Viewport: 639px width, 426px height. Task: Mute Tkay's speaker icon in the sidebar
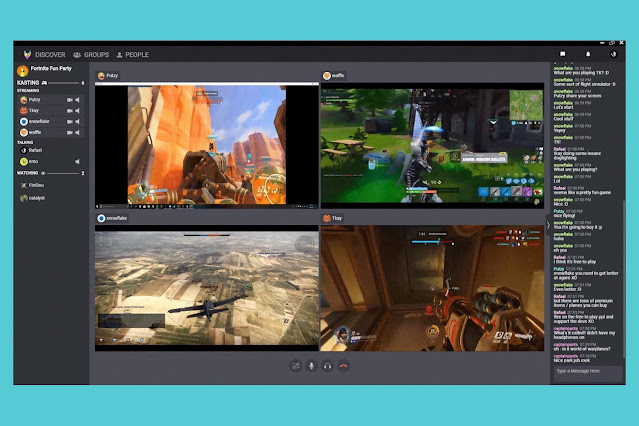point(77,110)
